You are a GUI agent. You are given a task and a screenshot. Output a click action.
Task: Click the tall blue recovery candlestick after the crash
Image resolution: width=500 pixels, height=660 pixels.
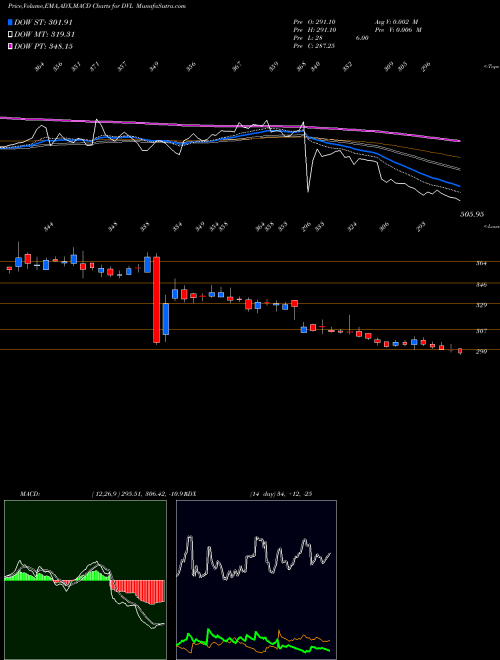click(x=166, y=319)
